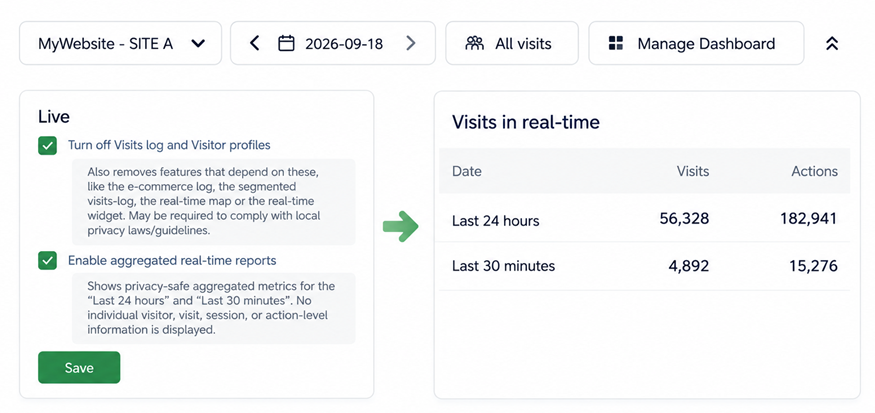Screen dimensions: 875x413
Task: Open Manage Dashboard menu
Action: pos(696,43)
